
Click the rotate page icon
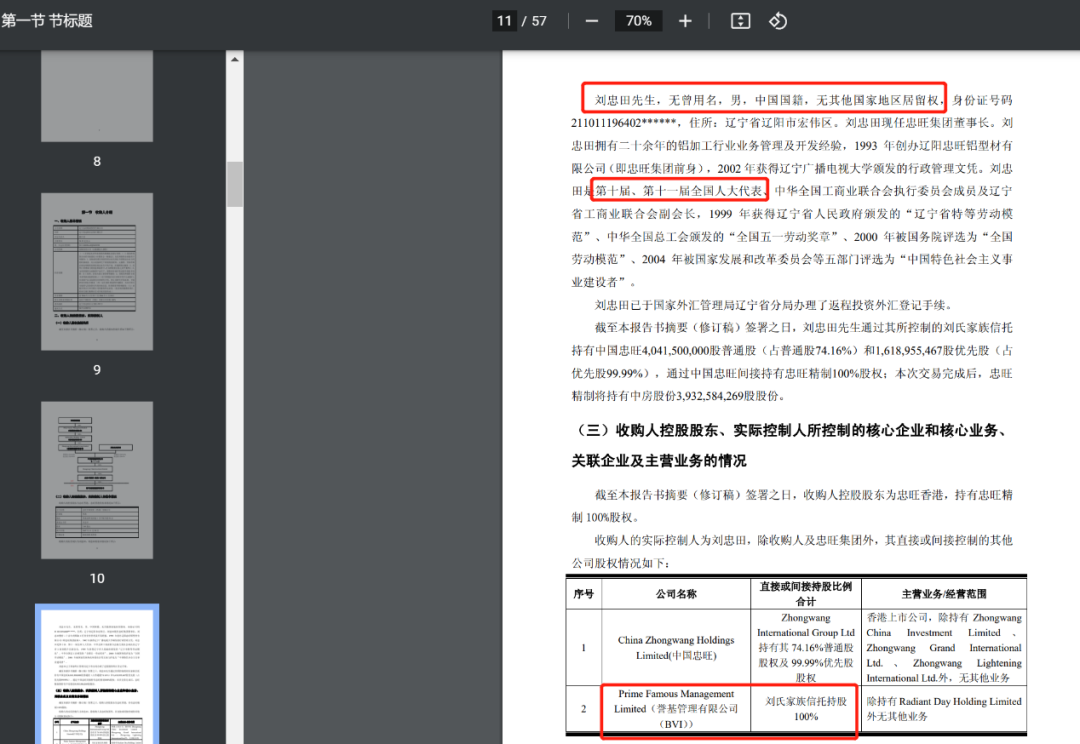[x=778, y=21]
